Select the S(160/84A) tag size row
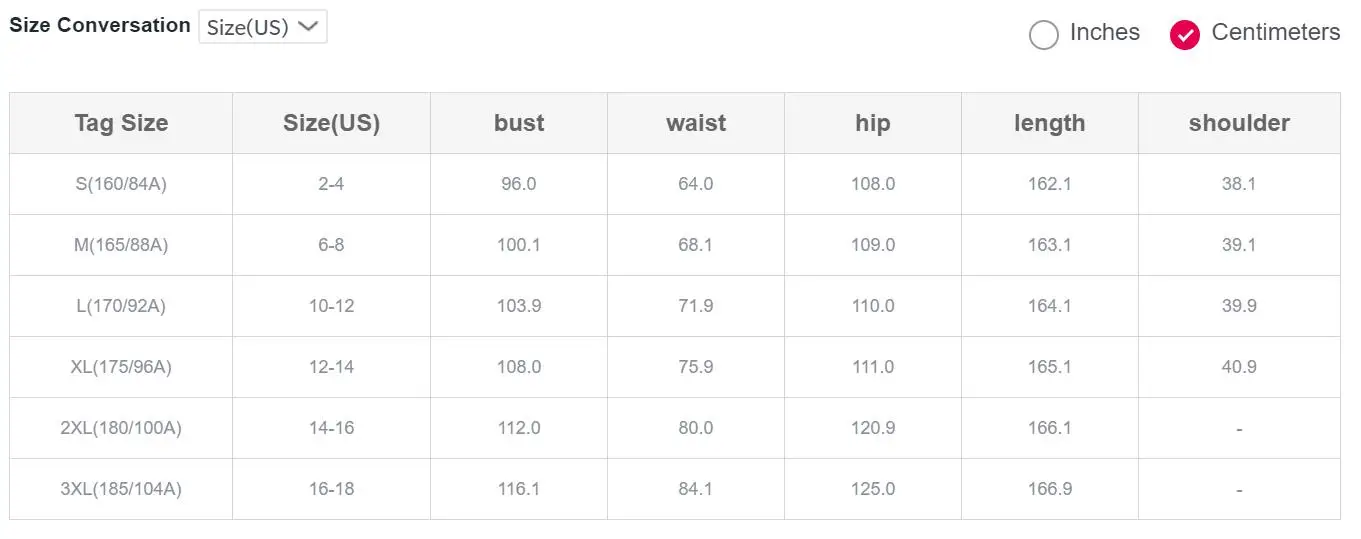 [675, 184]
